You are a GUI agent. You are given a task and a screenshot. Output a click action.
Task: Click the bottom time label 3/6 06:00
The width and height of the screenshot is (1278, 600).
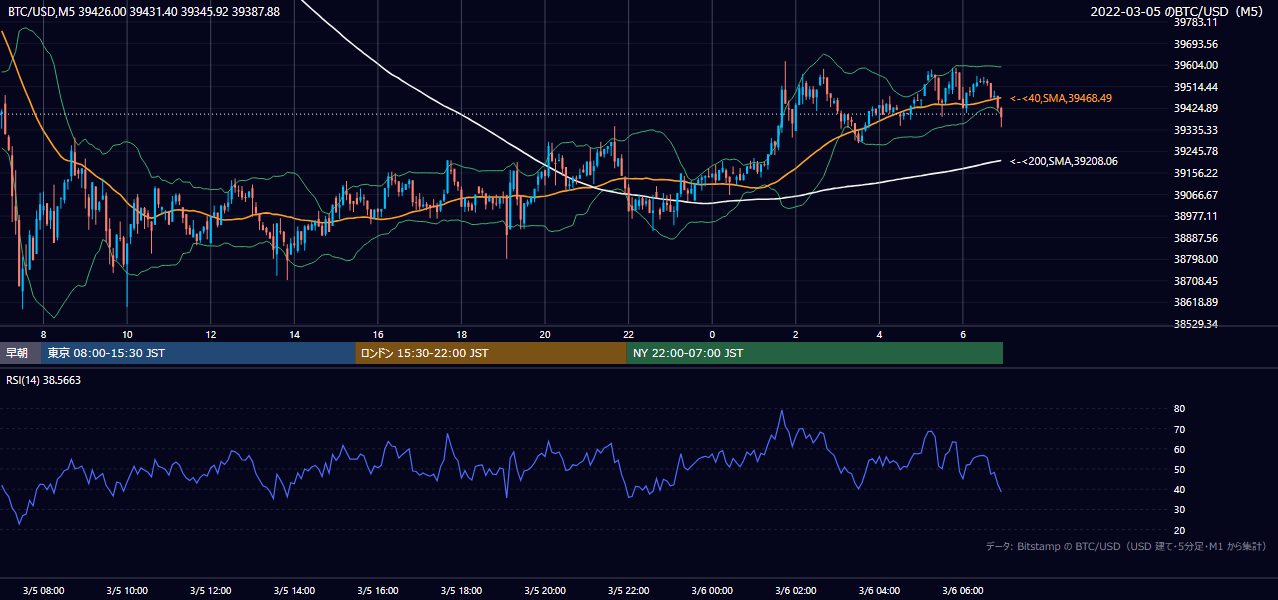pyautogui.click(x=962, y=591)
